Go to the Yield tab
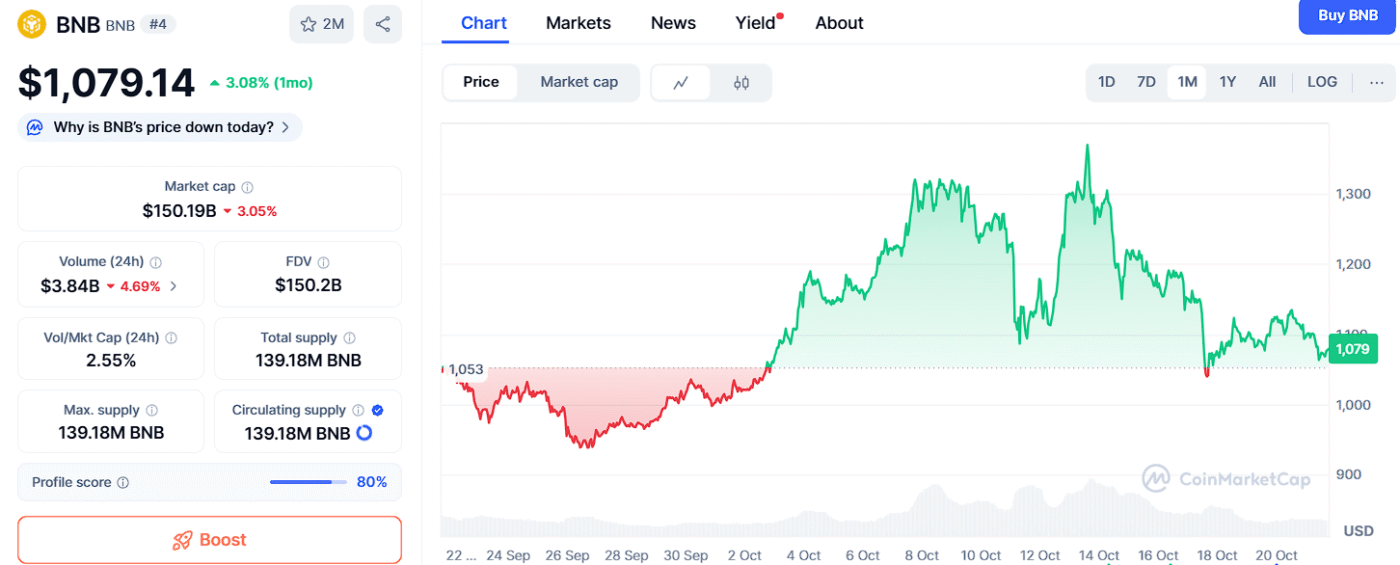 [755, 23]
